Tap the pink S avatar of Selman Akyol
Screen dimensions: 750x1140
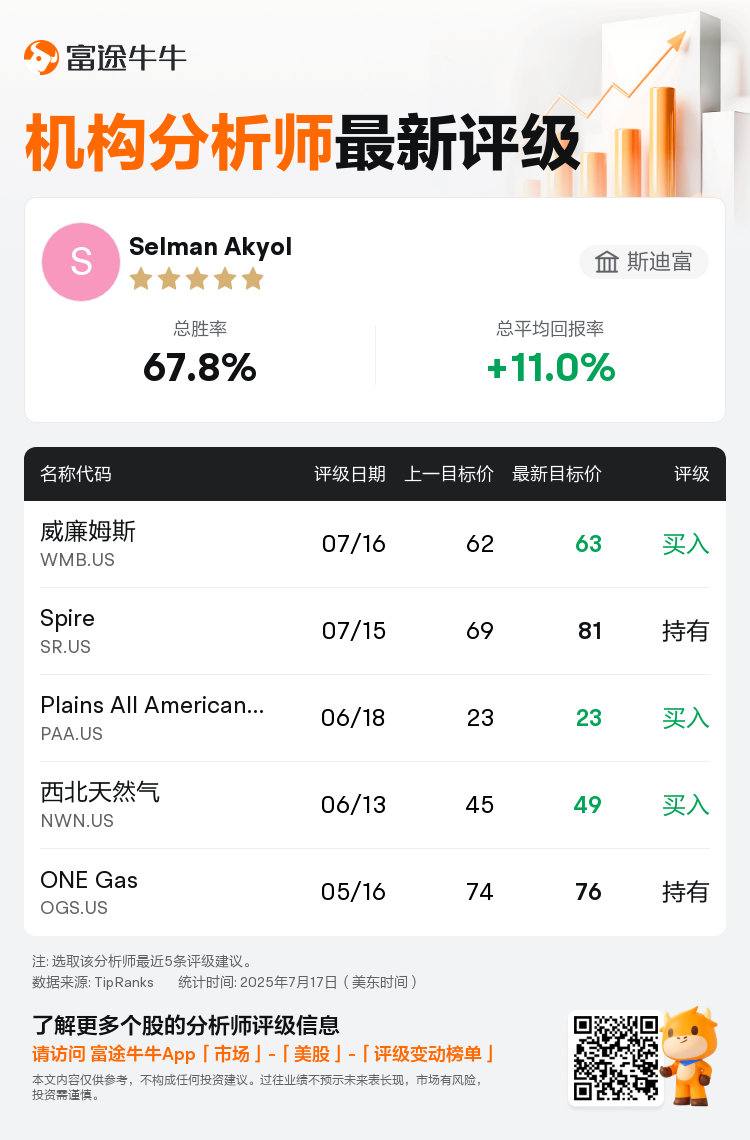pyautogui.click(x=81, y=262)
